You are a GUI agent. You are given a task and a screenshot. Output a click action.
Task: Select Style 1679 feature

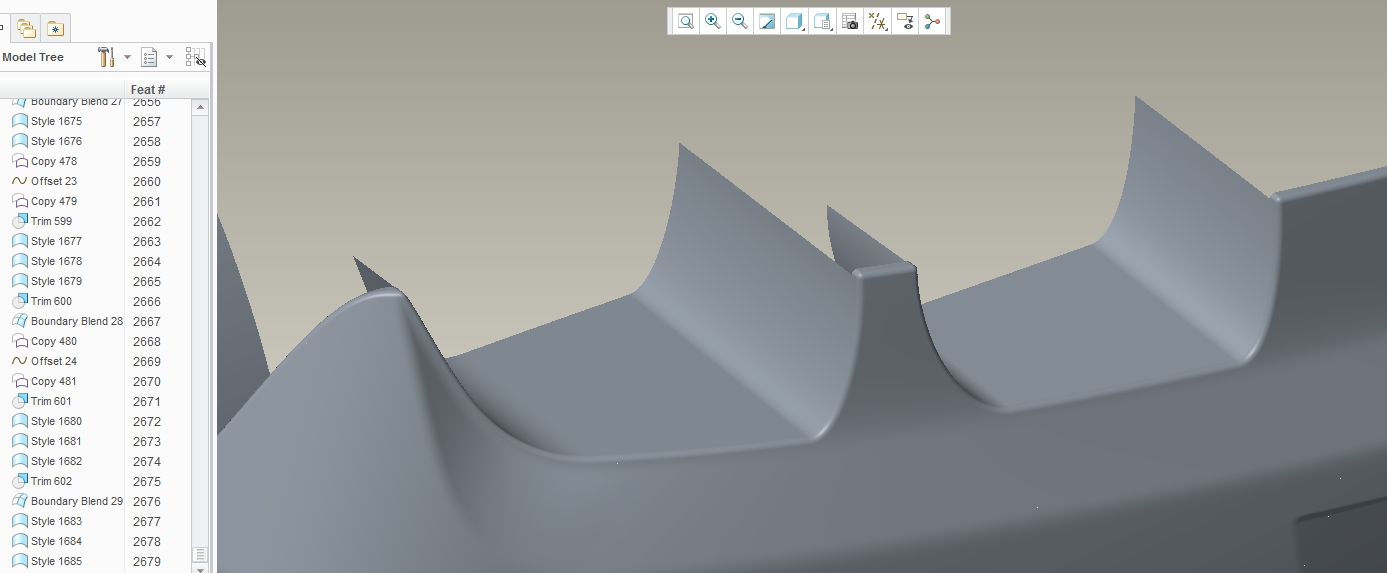tap(56, 281)
